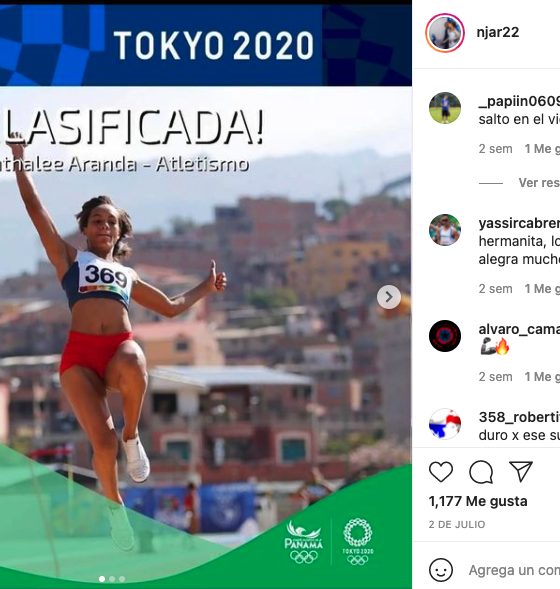560x589 pixels.
Task: Select third carousel dot indicator
Action: 122,579
